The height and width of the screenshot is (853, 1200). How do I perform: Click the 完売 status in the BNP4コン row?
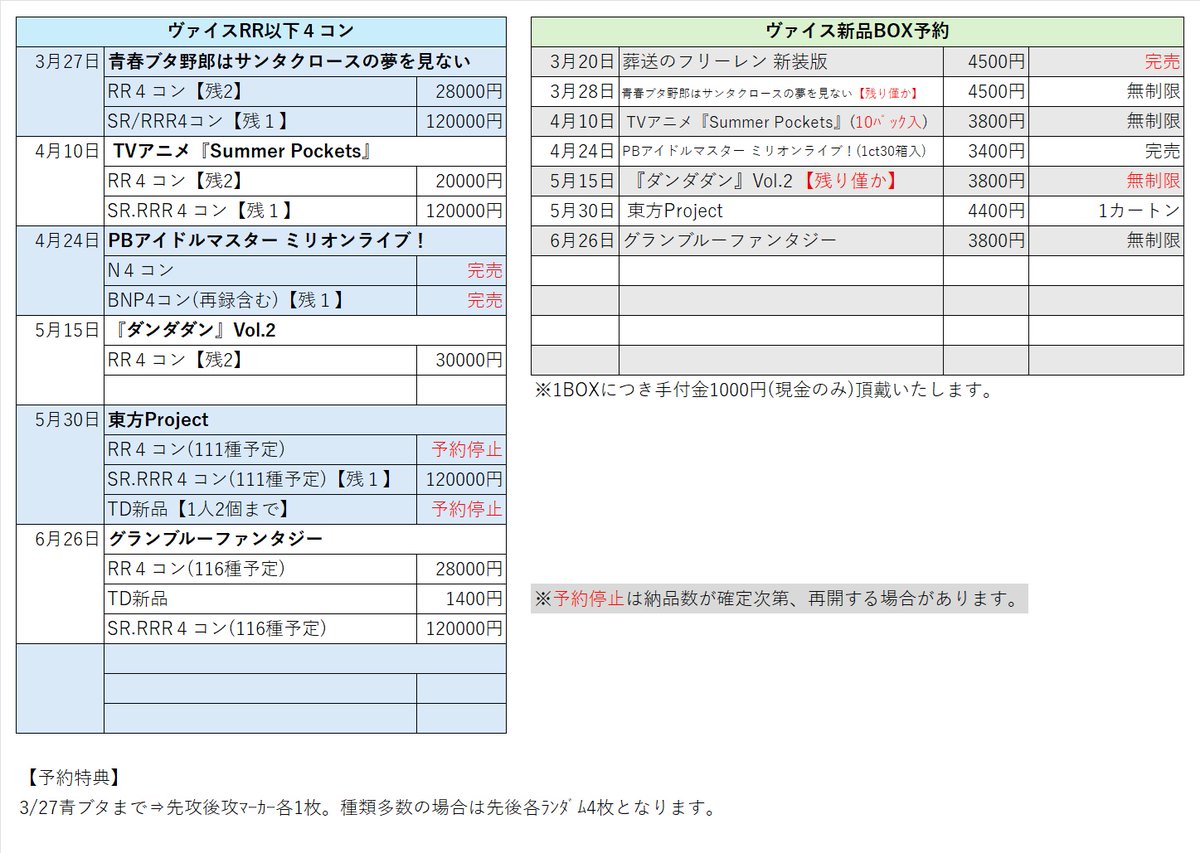[x=461, y=300]
